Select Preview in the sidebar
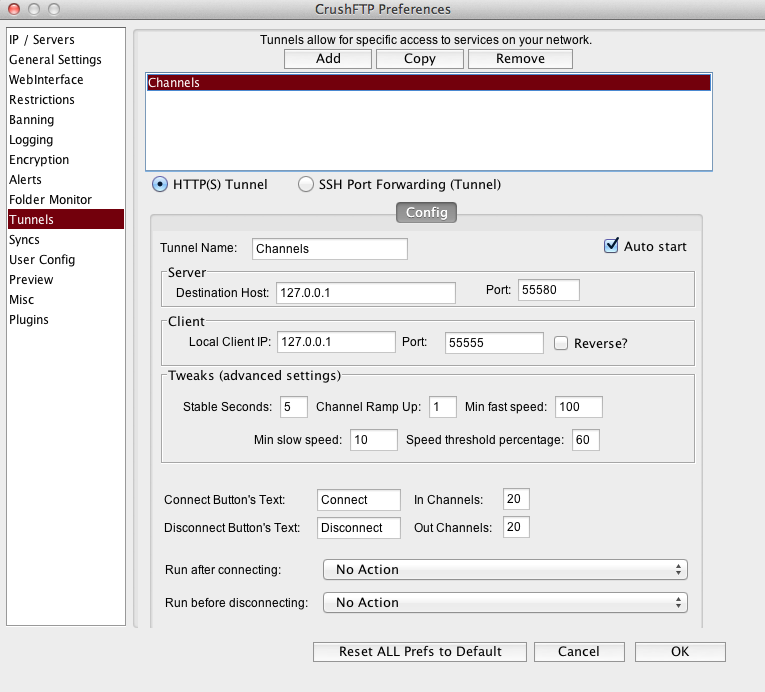This screenshot has width=765, height=692. pos(65,280)
